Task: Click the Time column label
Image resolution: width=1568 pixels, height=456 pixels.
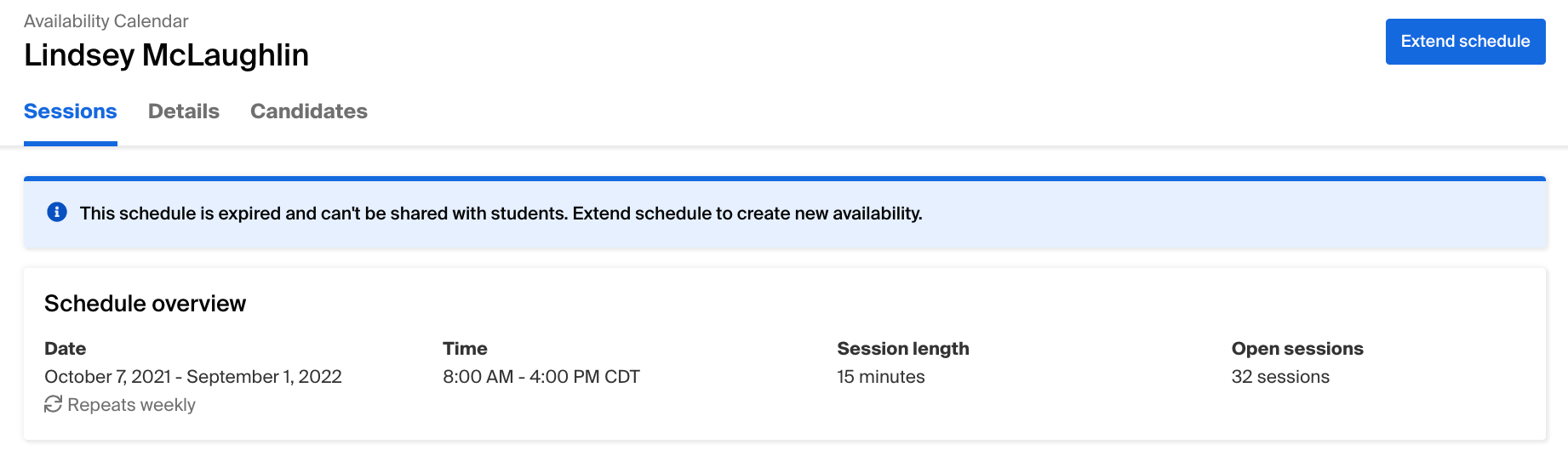Action: 465,349
